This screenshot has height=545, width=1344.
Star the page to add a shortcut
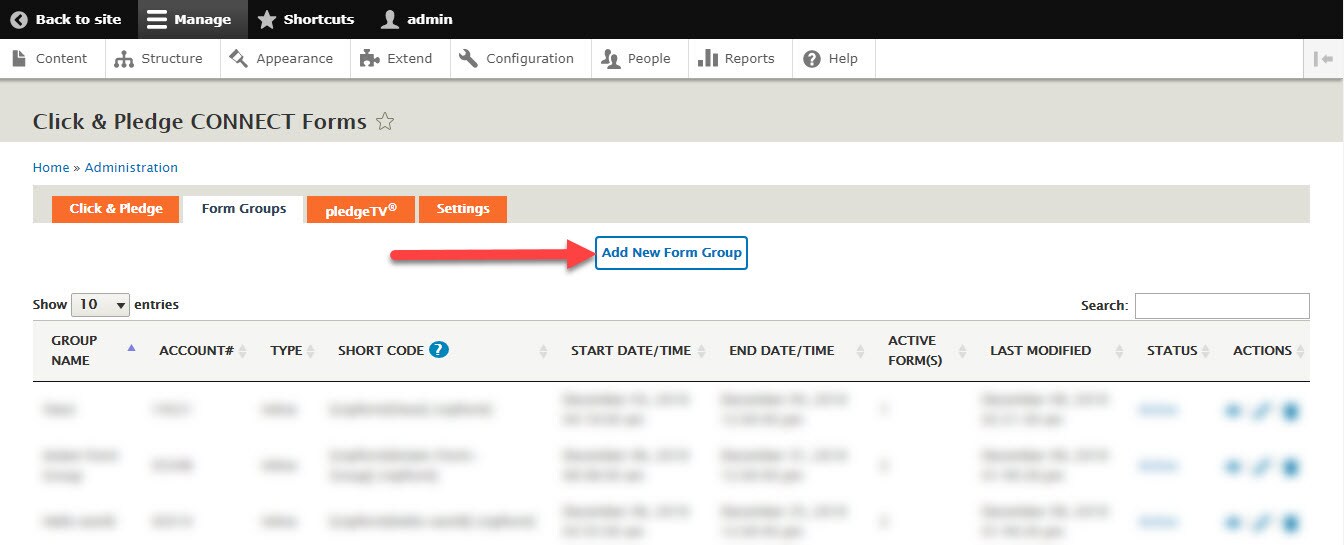(385, 122)
